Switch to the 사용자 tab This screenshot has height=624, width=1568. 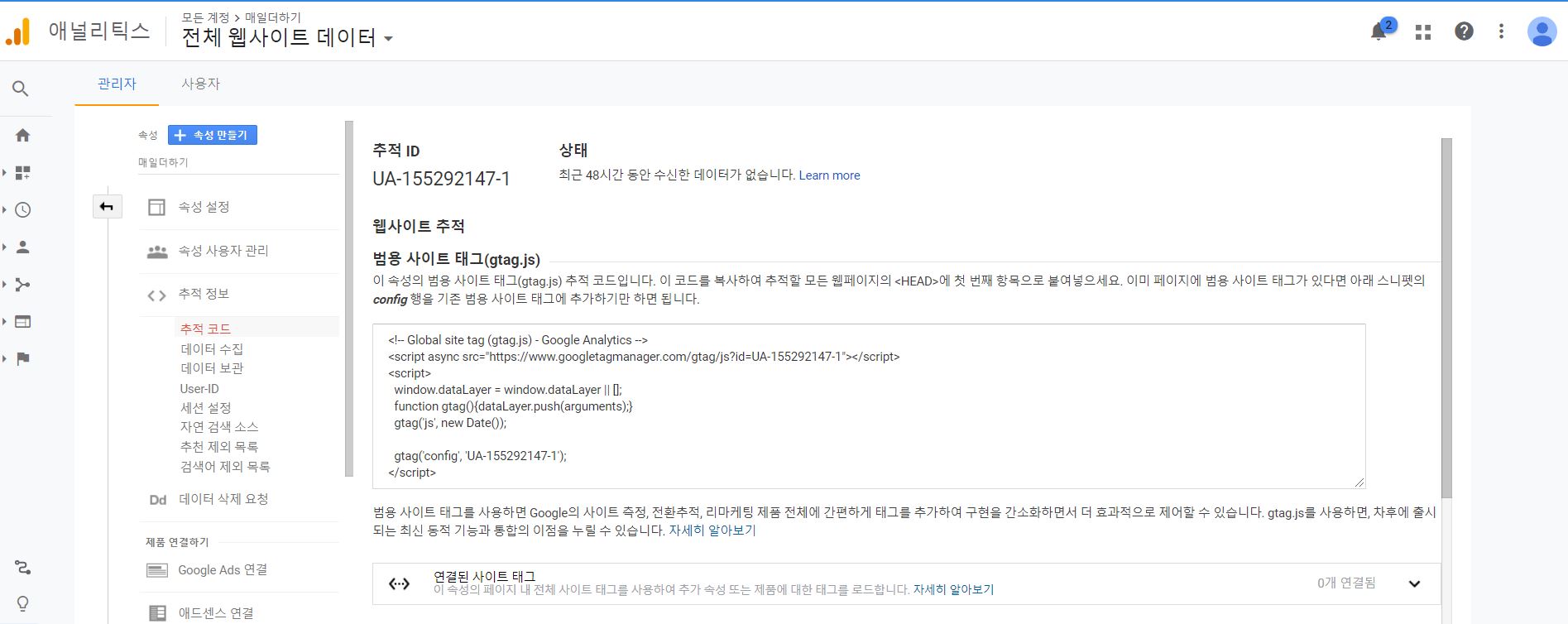click(201, 84)
